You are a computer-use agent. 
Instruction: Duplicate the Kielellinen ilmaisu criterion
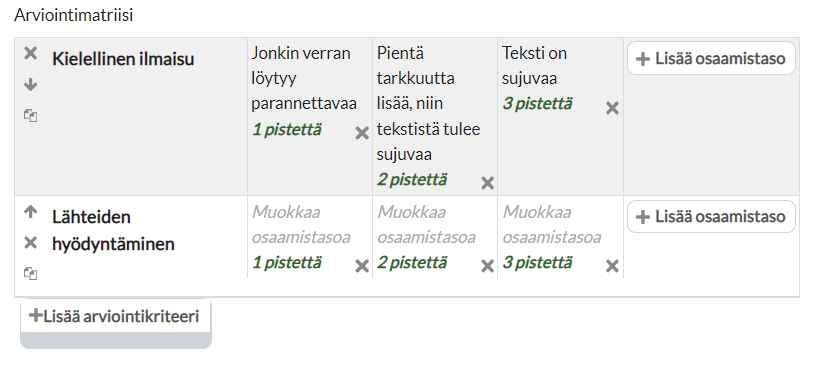(31, 116)
